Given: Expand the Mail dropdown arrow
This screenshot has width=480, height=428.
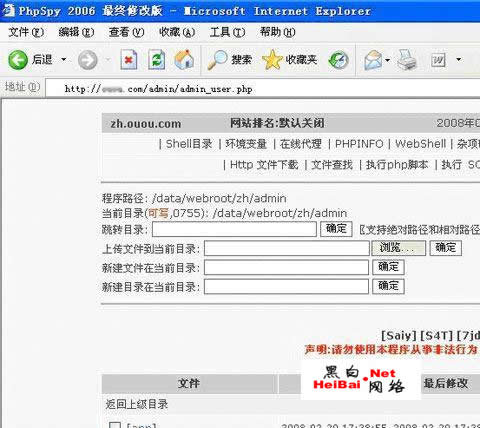Looking at the screenshot, I should pos(387,60).
